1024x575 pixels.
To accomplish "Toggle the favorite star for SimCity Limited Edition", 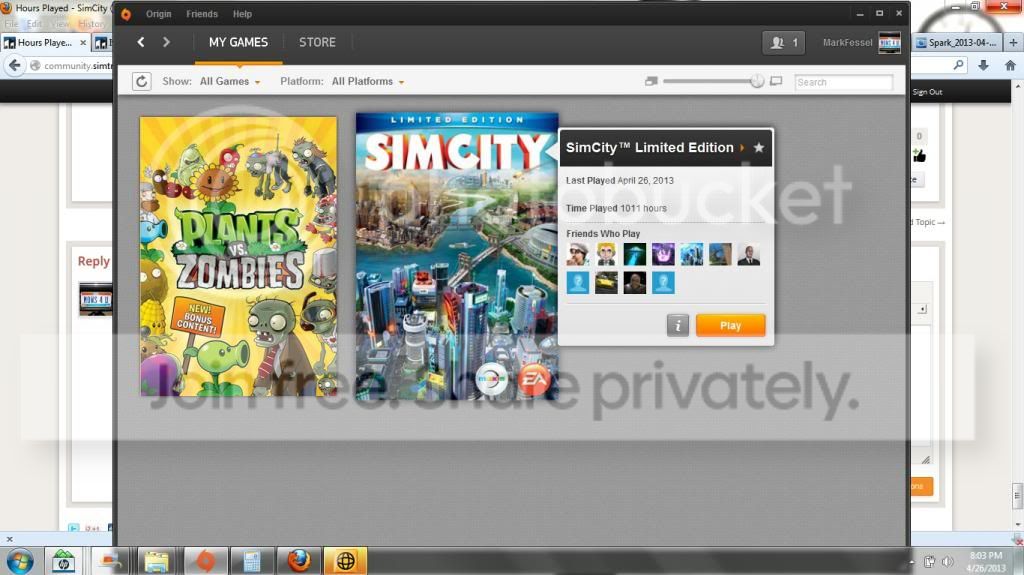I will (x=758, y=148).
